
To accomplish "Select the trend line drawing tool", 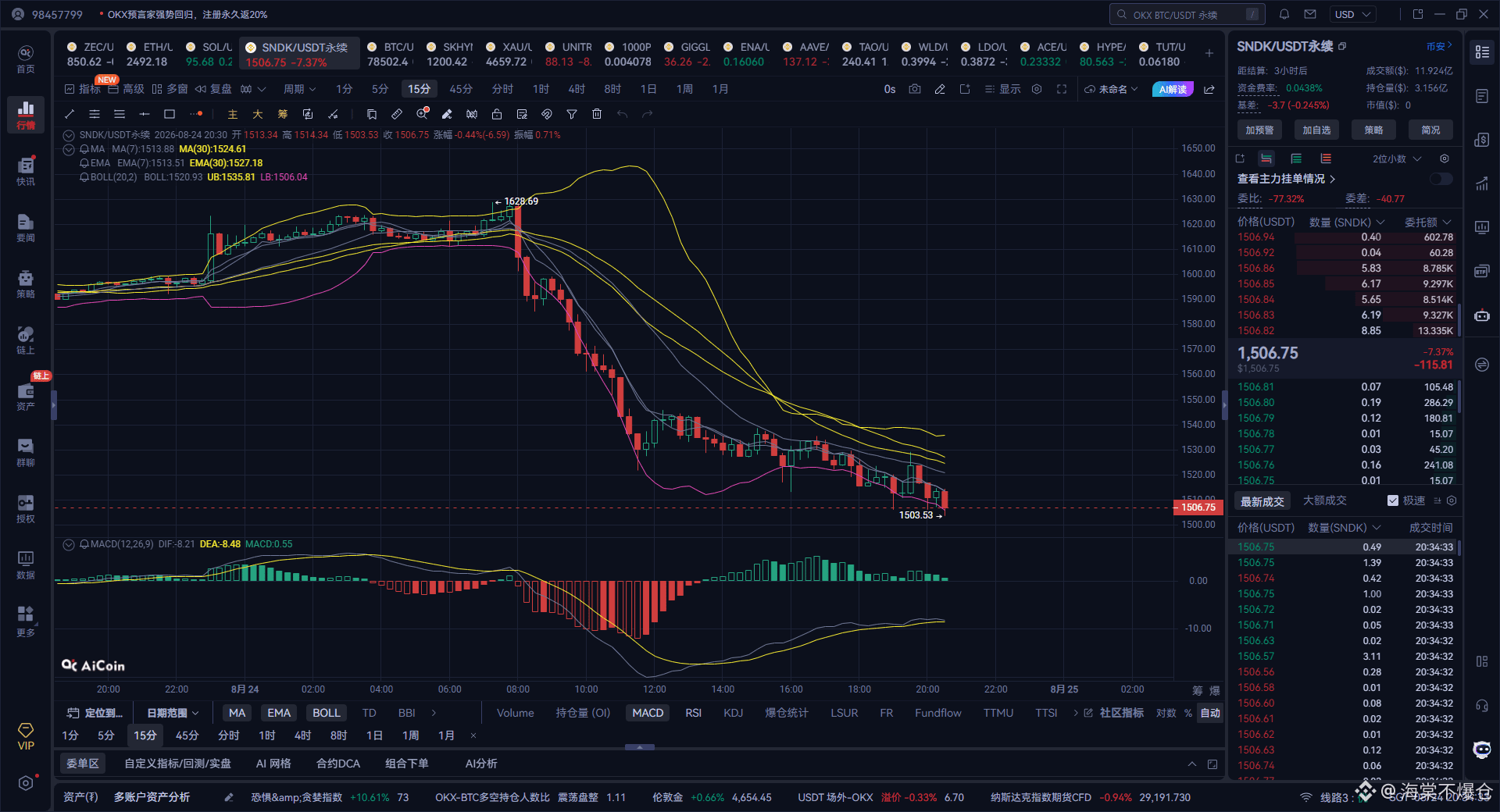I will [70, 114].
